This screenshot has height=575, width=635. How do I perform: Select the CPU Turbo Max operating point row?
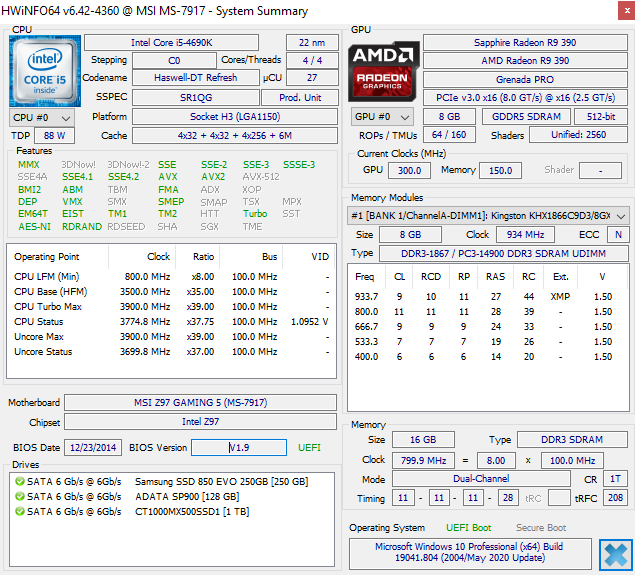pos(171,307)
